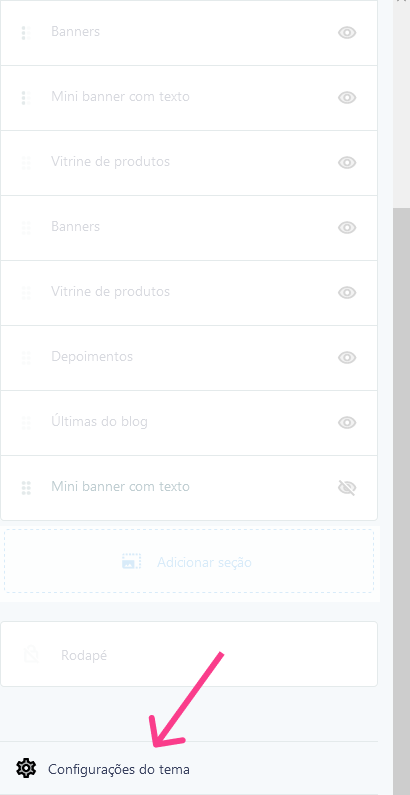The width and height of the screenshot is (410, 795).
Task: Click the Depoimentos section drag handle
Action: tap(26, 358)
